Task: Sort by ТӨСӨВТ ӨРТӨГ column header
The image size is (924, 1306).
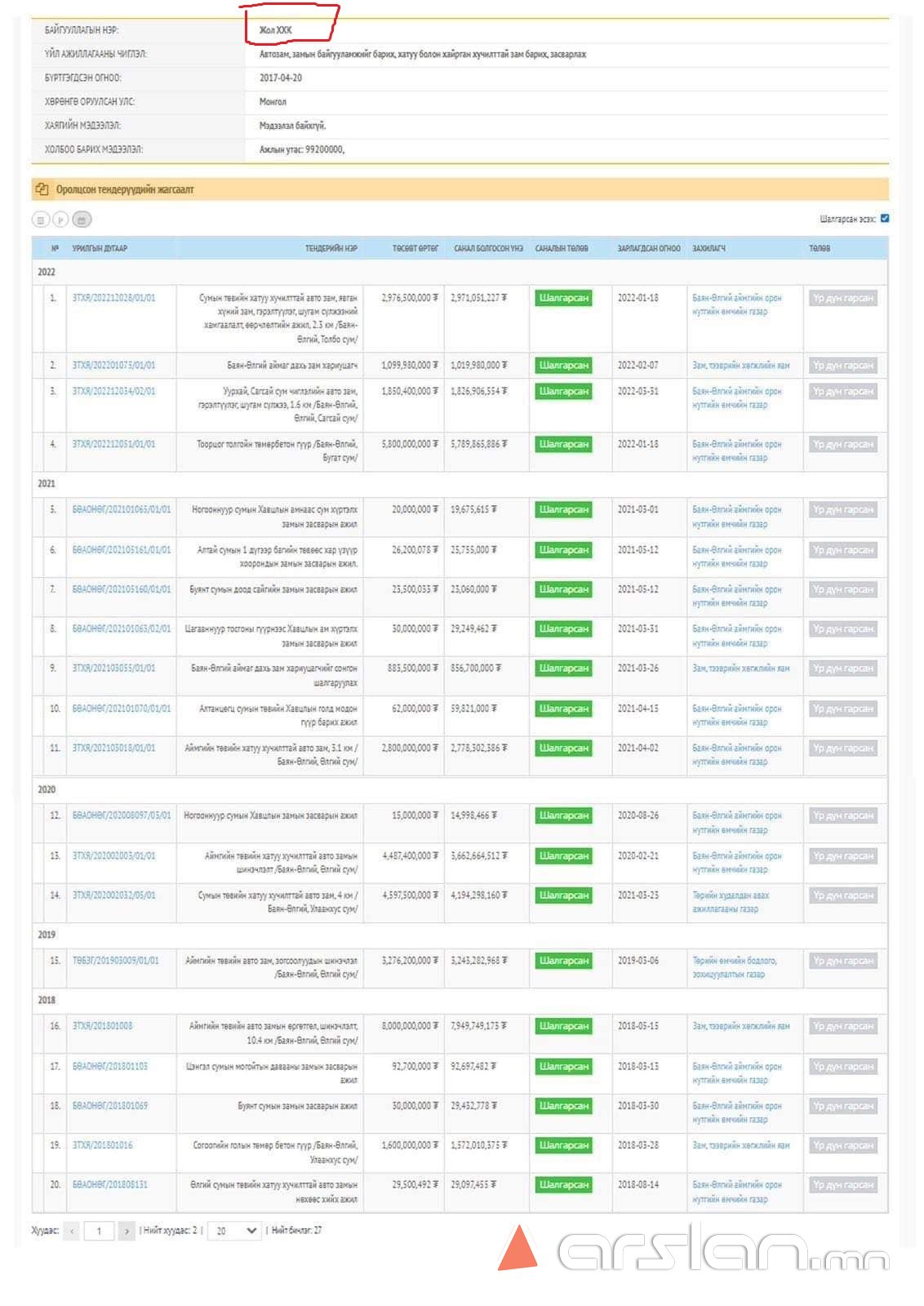Action: click(x=415, y=248)
